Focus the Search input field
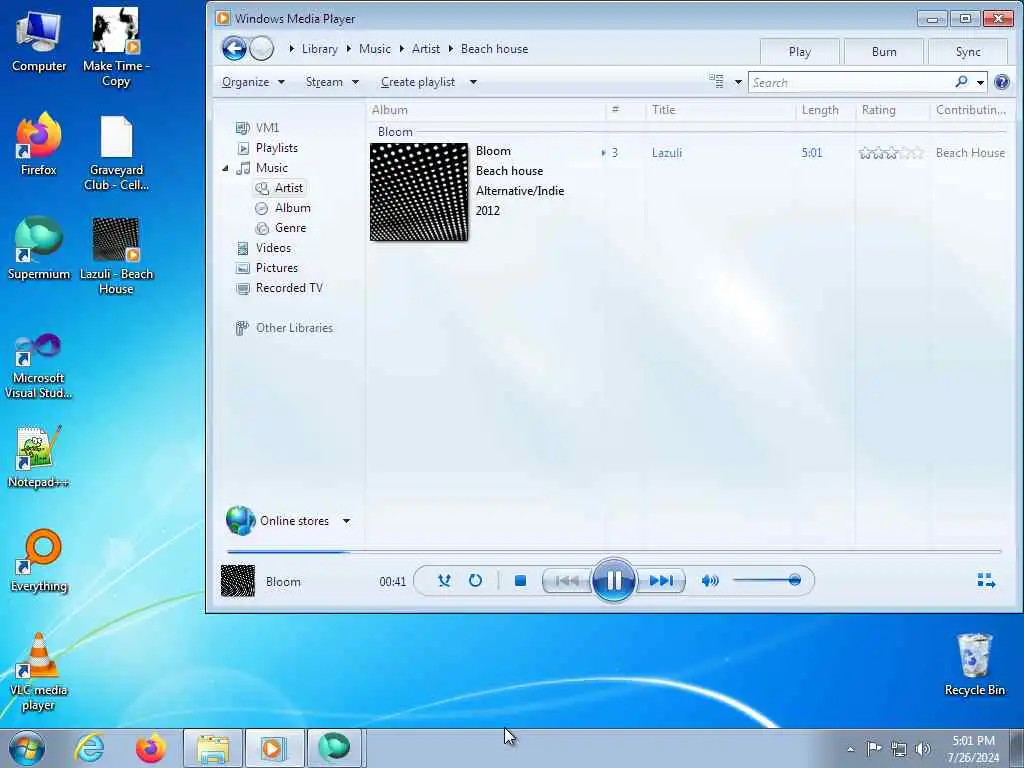This screenshot has height=768, width=1024. coord(852,82)
